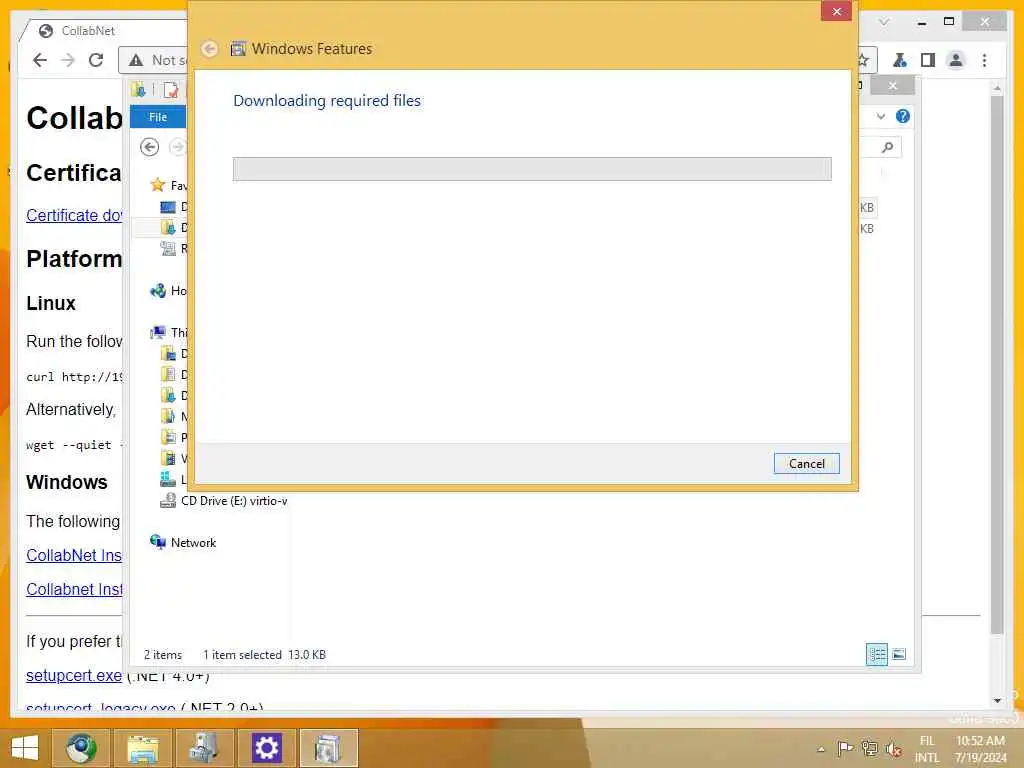Screen dimensions: 1024x768
Task: Expand the Explorer ribbon chevron
Action: point(880,116)
